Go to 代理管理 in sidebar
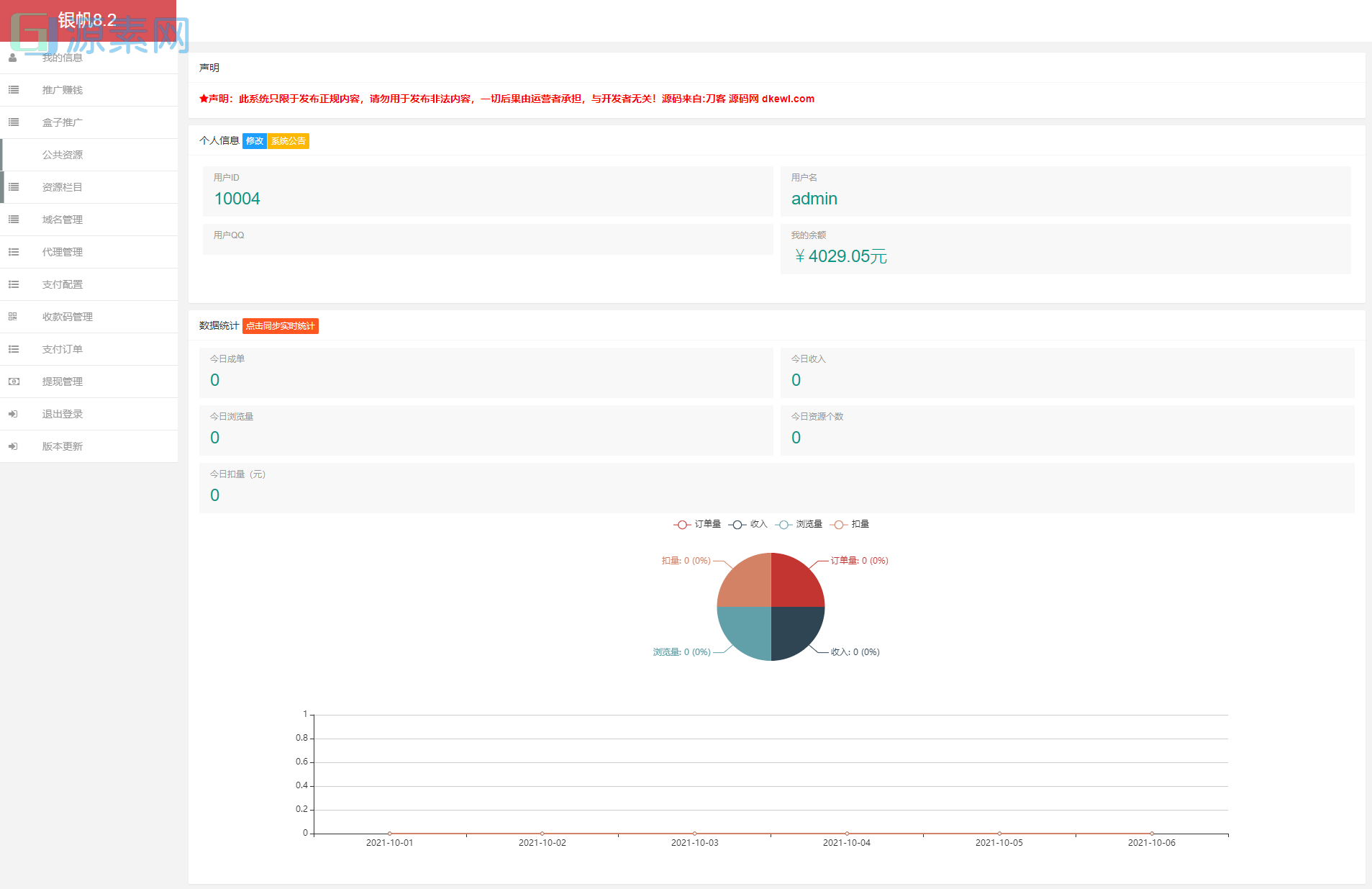1372x889 pixels. point(63,252)
